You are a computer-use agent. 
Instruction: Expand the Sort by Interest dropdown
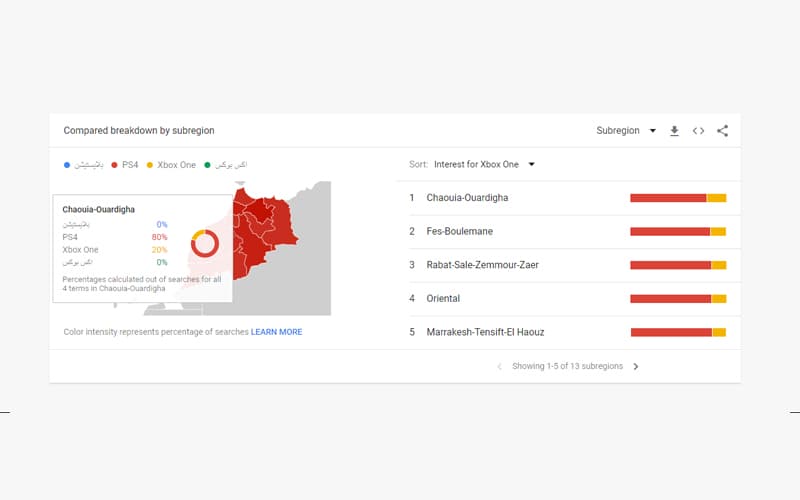[485, 164]
